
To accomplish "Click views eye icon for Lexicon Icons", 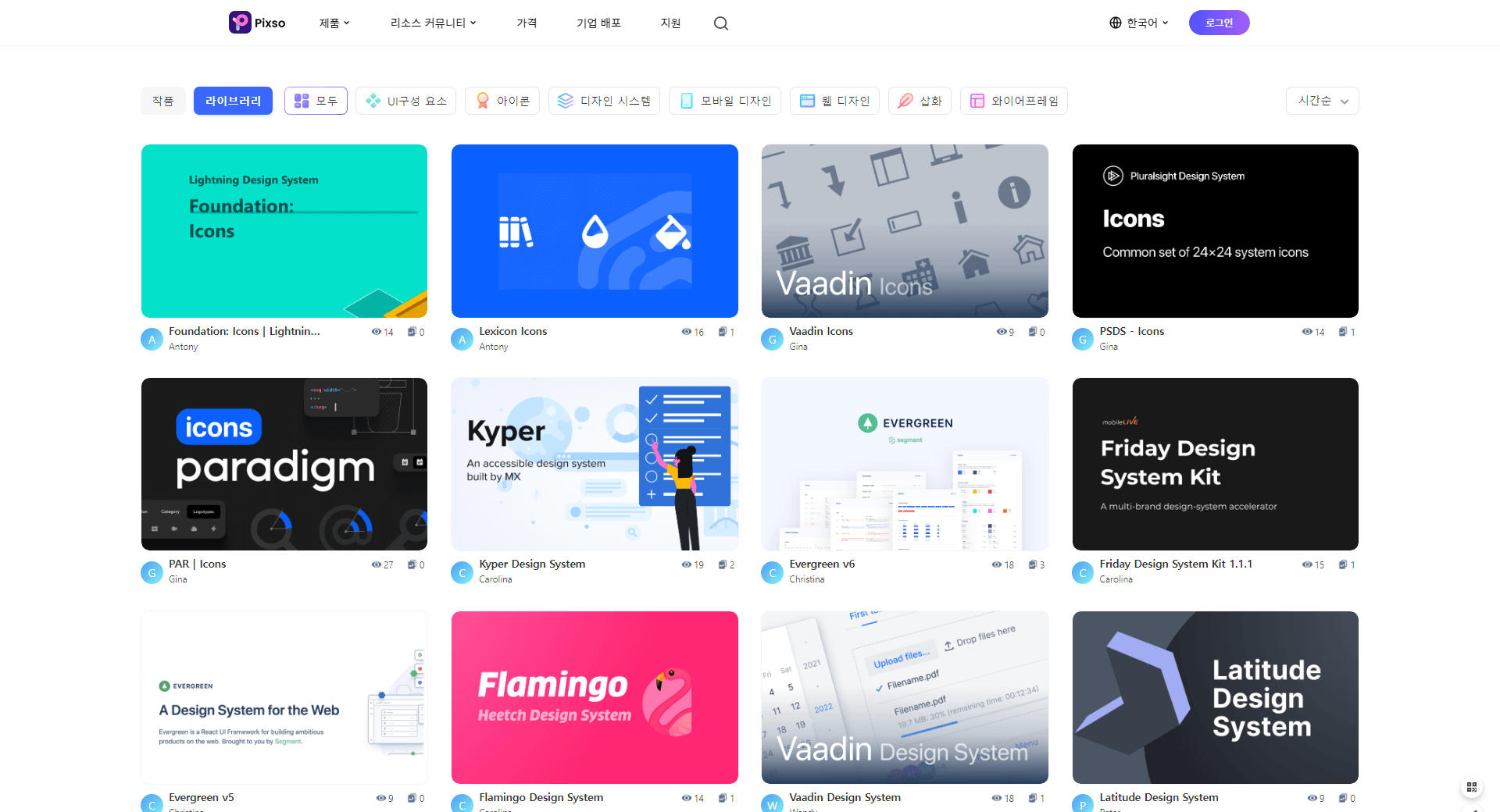I will 686,332.
